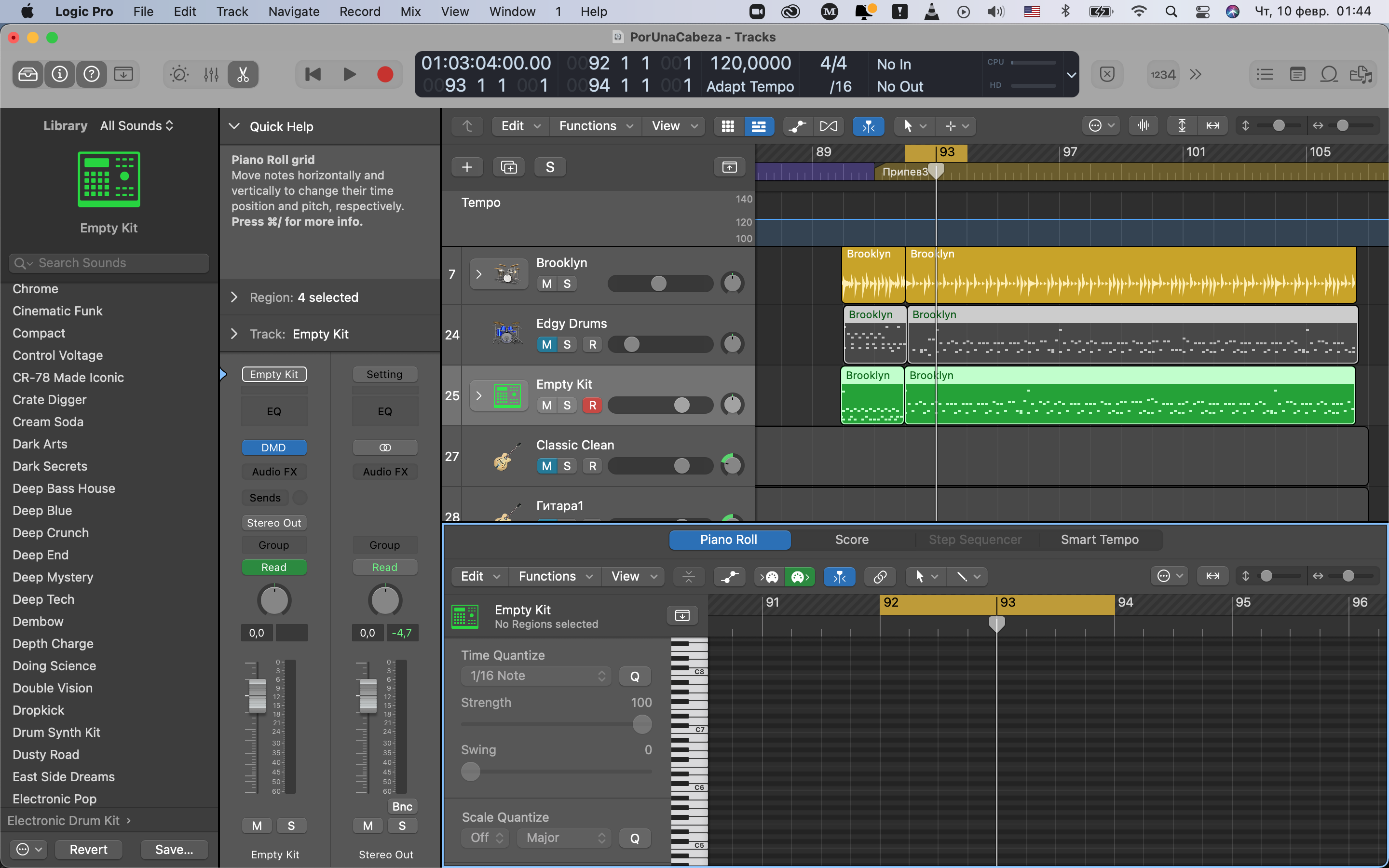Open the All Sounds library popup
This screenshot has width=1389, height=868.
tap(136, 126)
